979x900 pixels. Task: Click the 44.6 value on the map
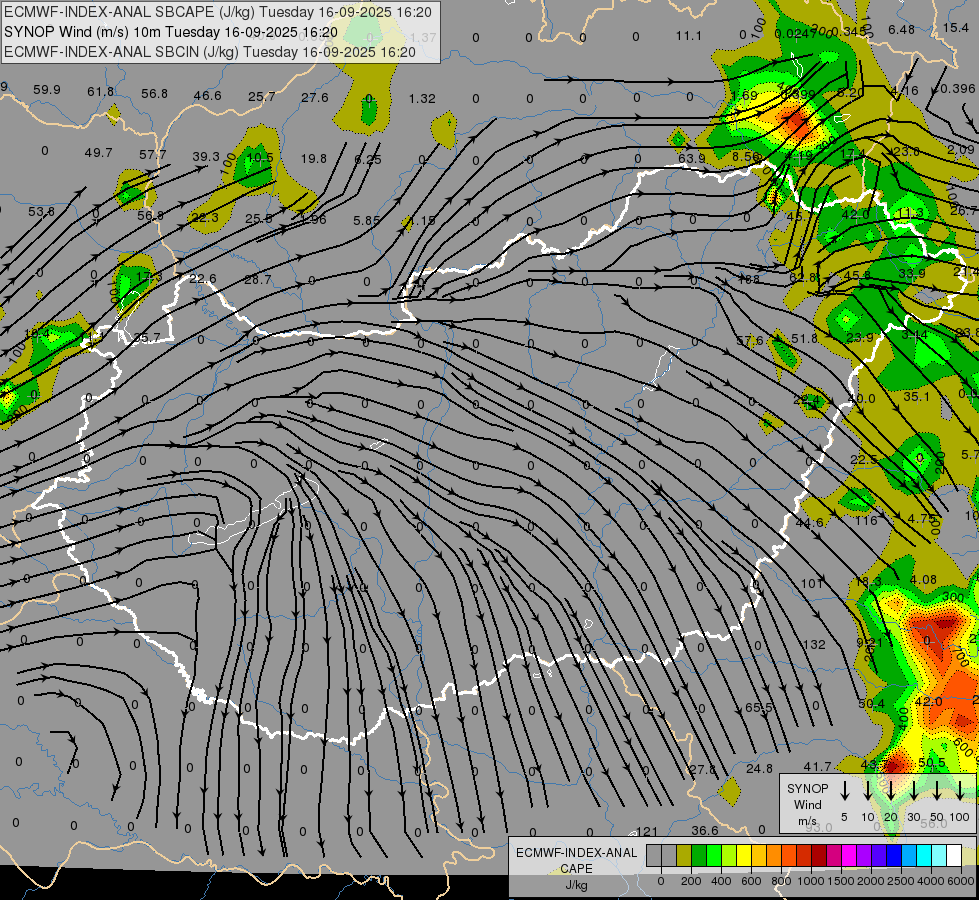click(x=810, y=522)
